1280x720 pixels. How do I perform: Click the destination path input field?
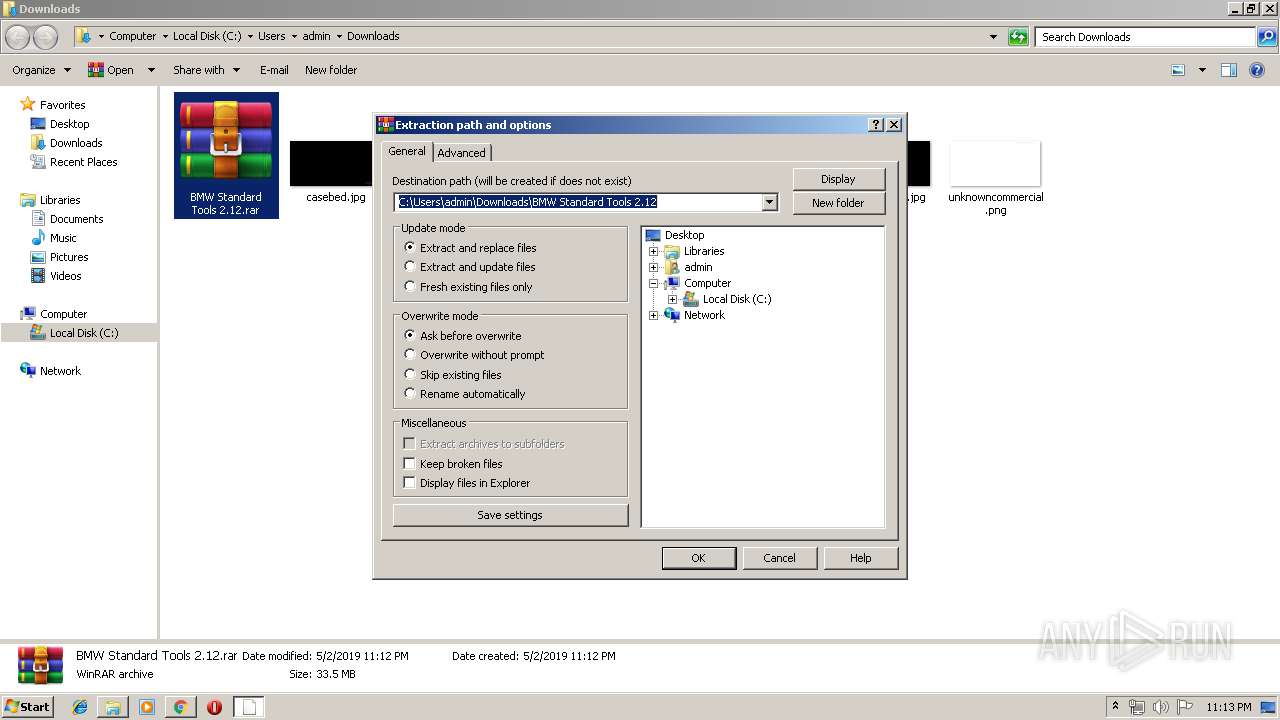click(578, 202)
